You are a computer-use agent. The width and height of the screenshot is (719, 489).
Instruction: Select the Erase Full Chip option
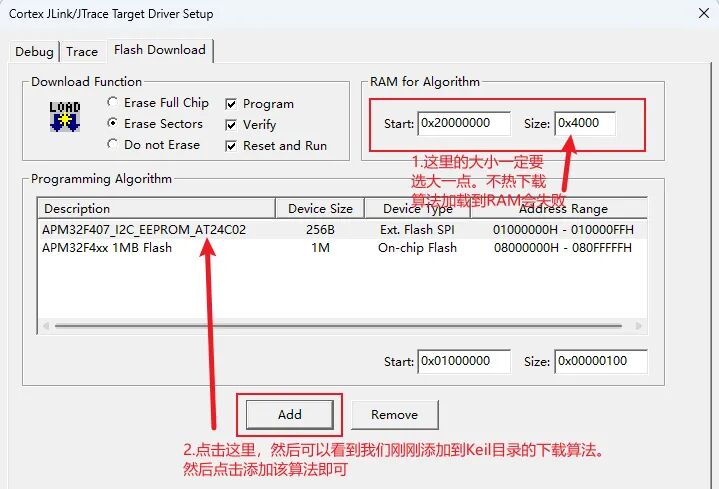pyautogui.click(x=113, y=103)
